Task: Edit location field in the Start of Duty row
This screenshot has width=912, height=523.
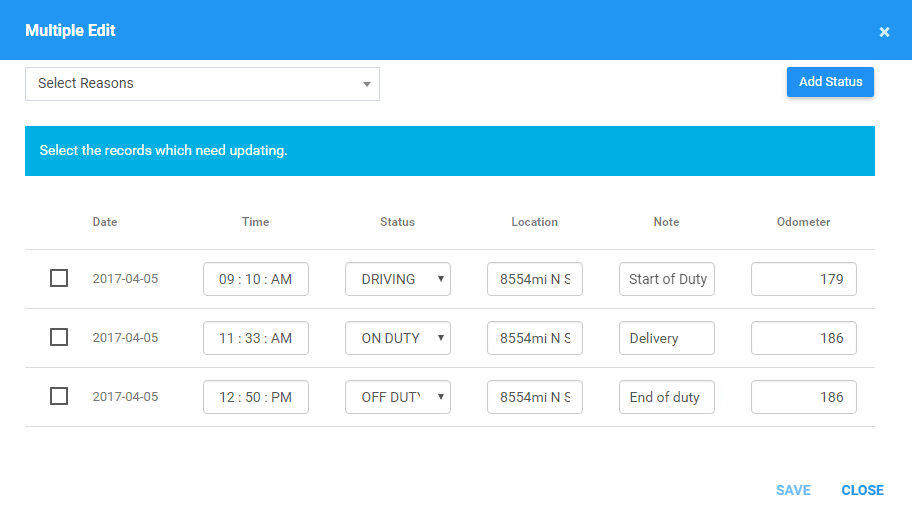Action: pos(535,279)
